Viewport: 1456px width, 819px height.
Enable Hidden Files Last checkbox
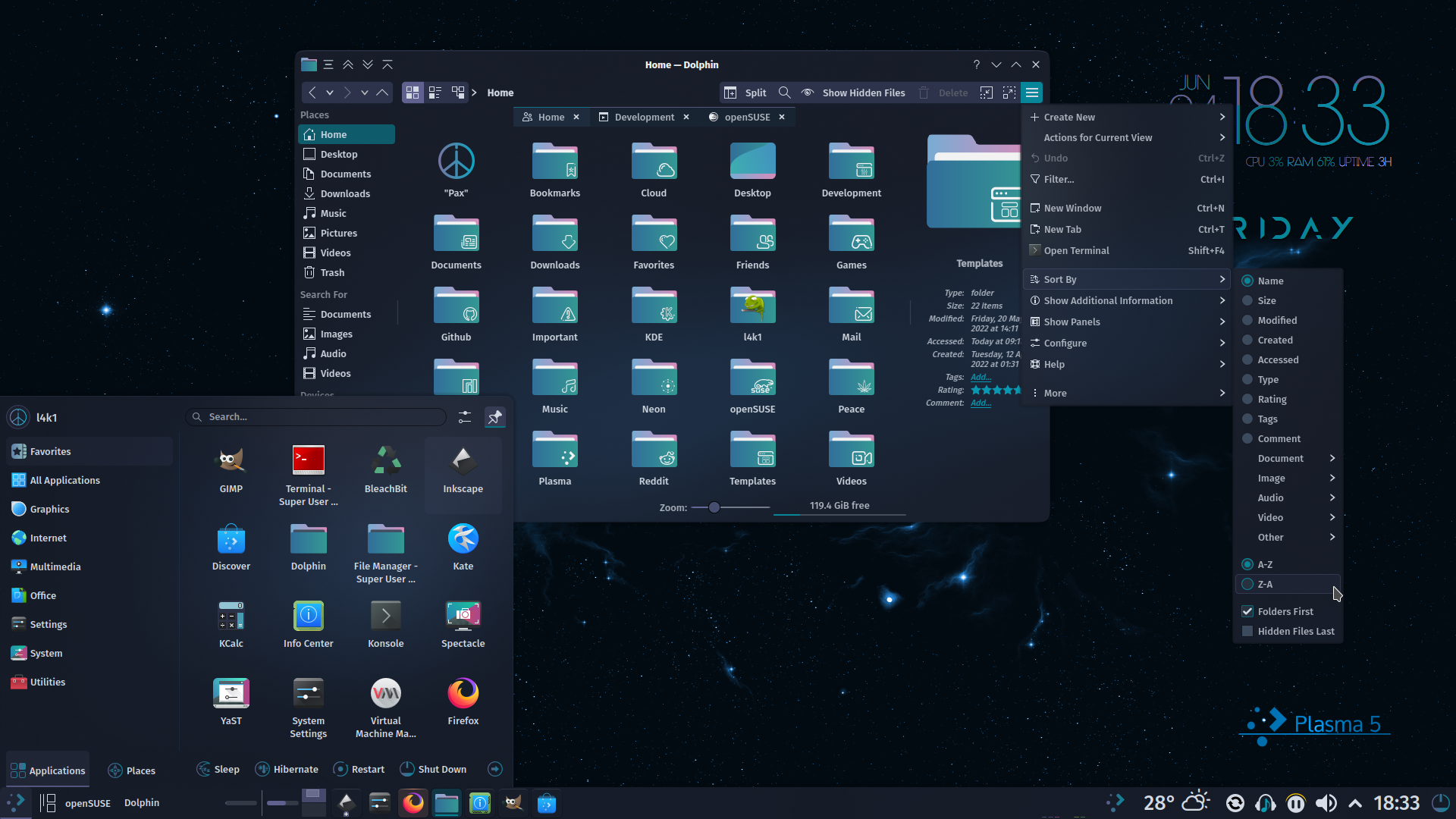[1288, 631]
